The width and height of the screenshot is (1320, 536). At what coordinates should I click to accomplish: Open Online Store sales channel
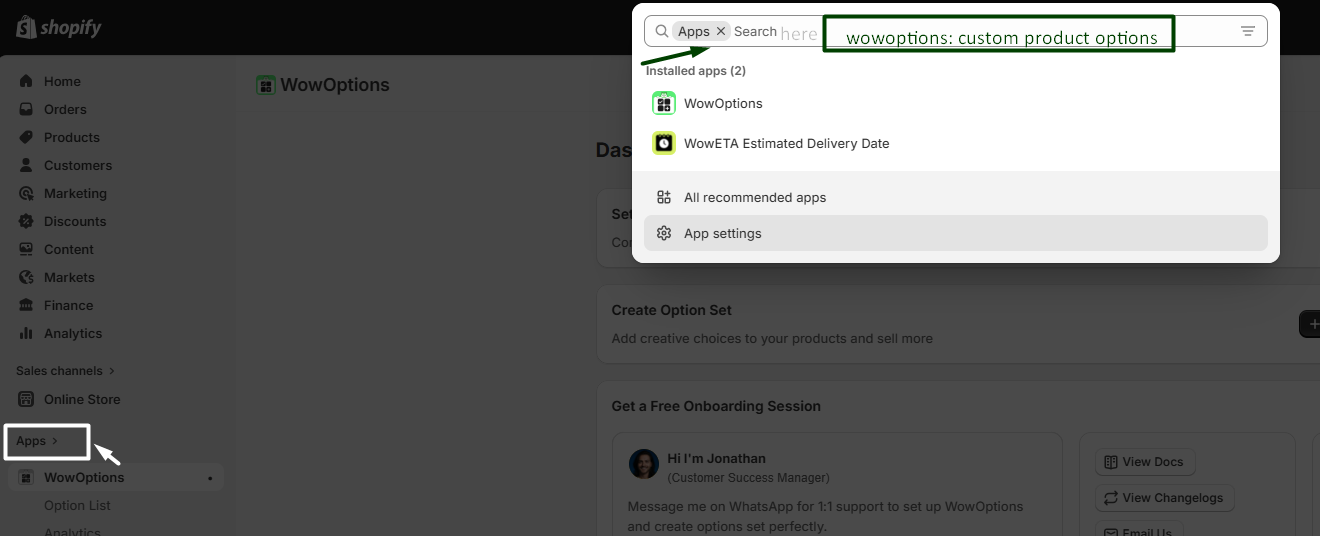[81, 399]
